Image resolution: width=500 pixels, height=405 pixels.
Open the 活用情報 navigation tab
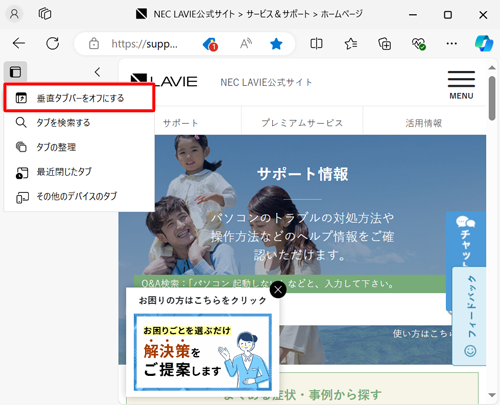[x=424, y=123]
